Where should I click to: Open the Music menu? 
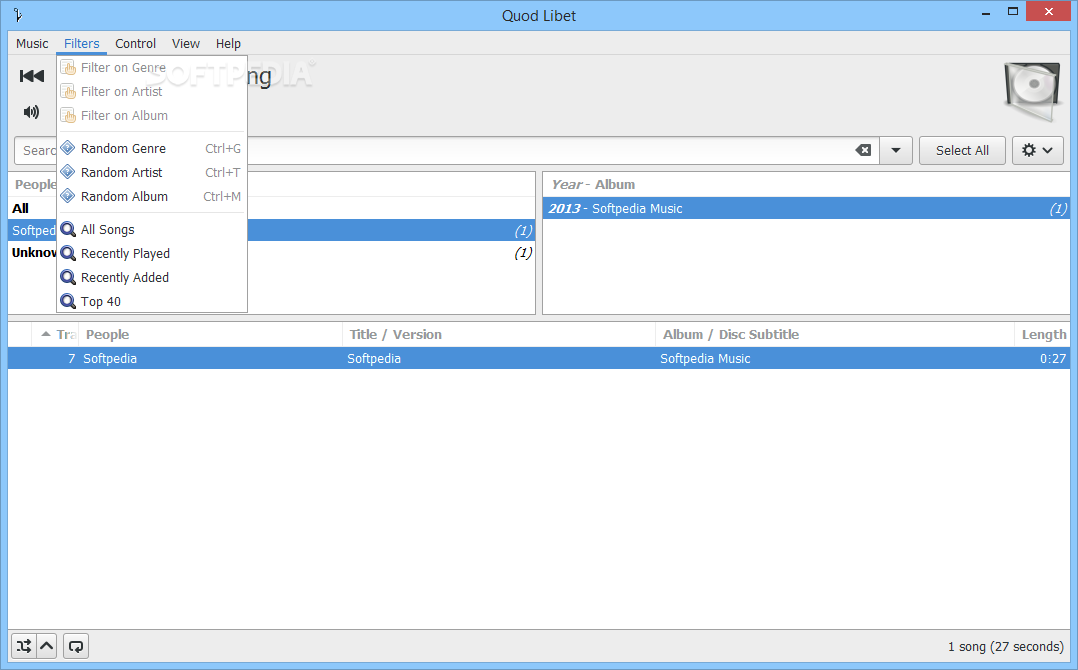32,43
